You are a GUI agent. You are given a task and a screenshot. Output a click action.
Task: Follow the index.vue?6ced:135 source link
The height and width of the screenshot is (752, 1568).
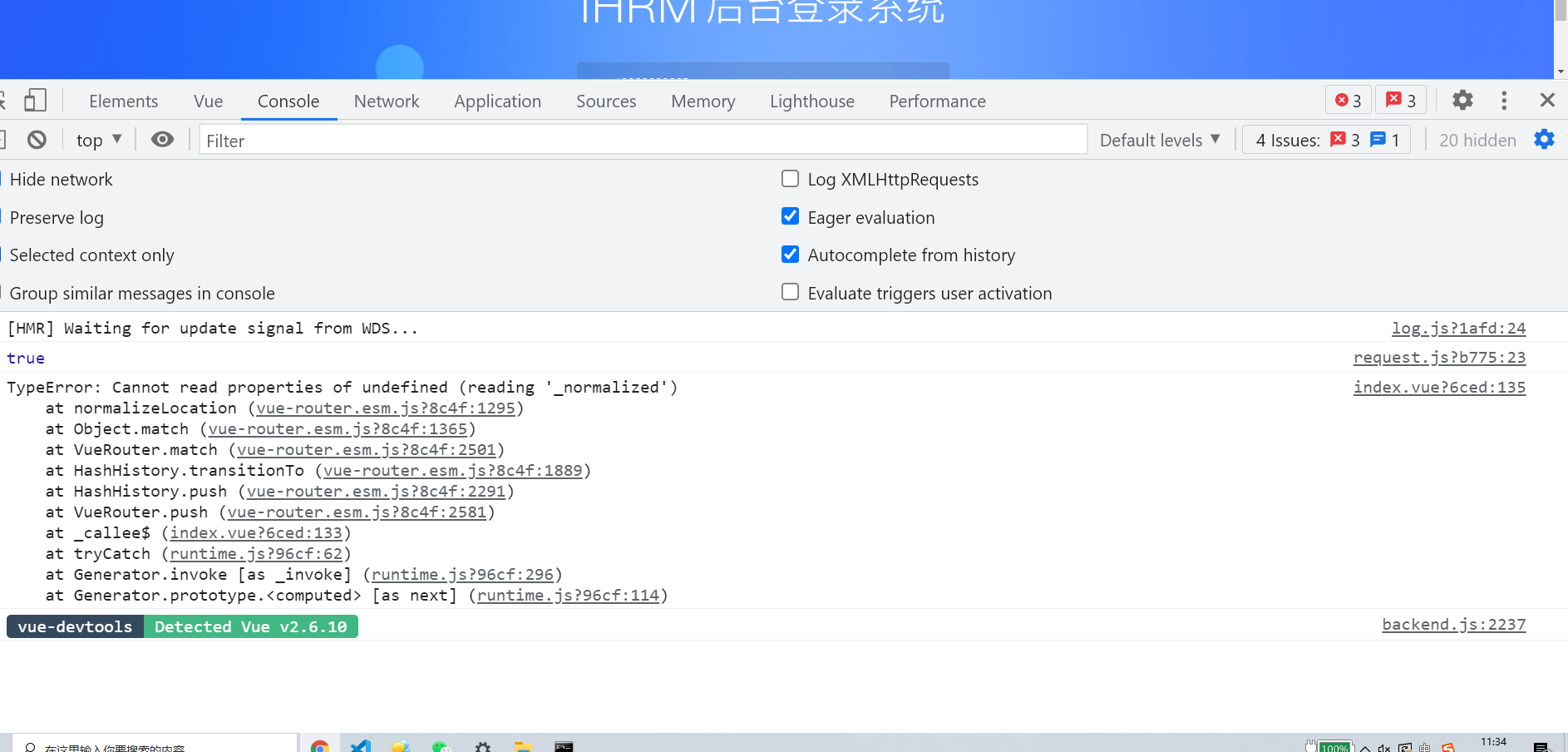(1439, 387)
